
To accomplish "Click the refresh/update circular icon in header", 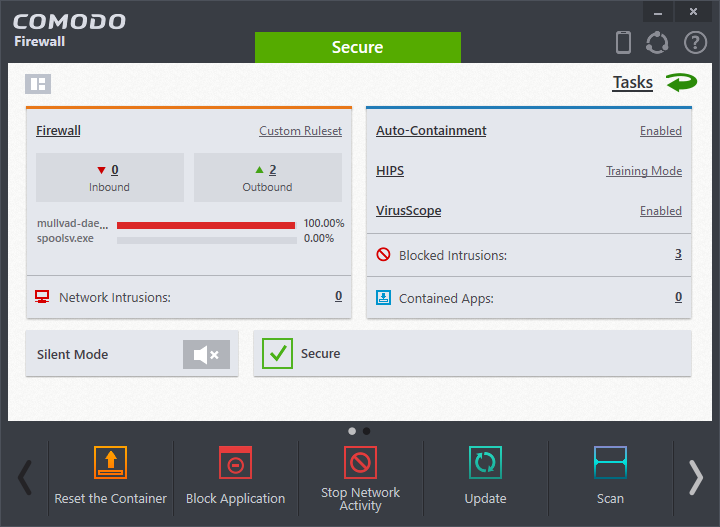I will point(657,43).
